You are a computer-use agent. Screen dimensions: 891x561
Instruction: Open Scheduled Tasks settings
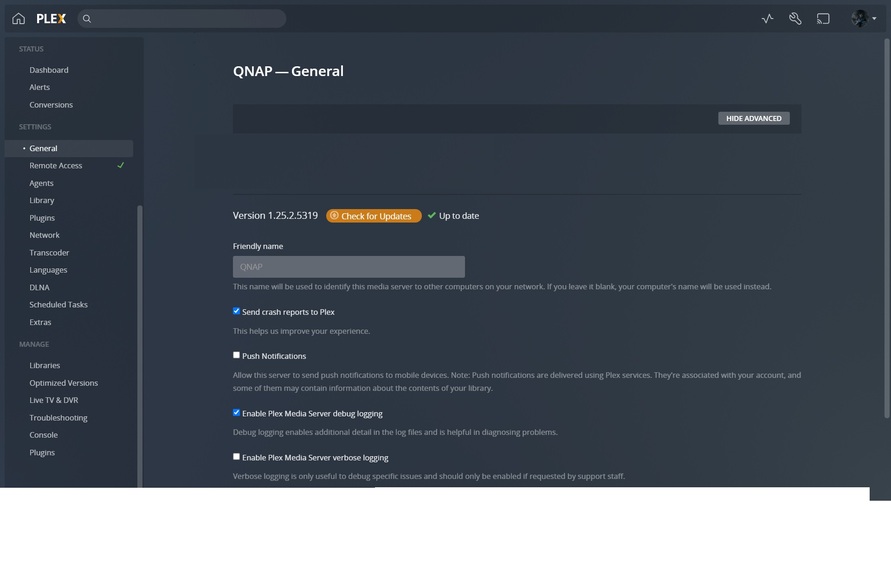coord(59,305)
